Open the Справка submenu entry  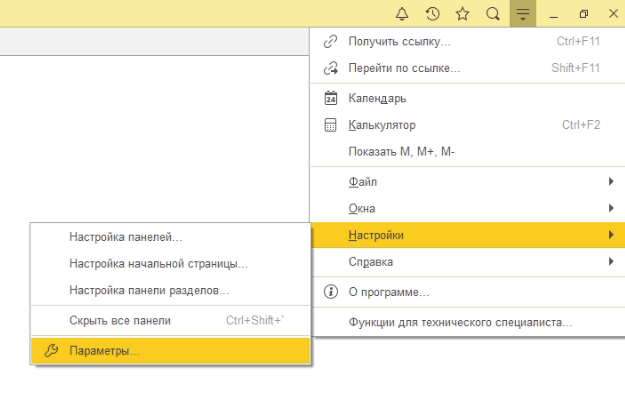[x=468, y=262]
